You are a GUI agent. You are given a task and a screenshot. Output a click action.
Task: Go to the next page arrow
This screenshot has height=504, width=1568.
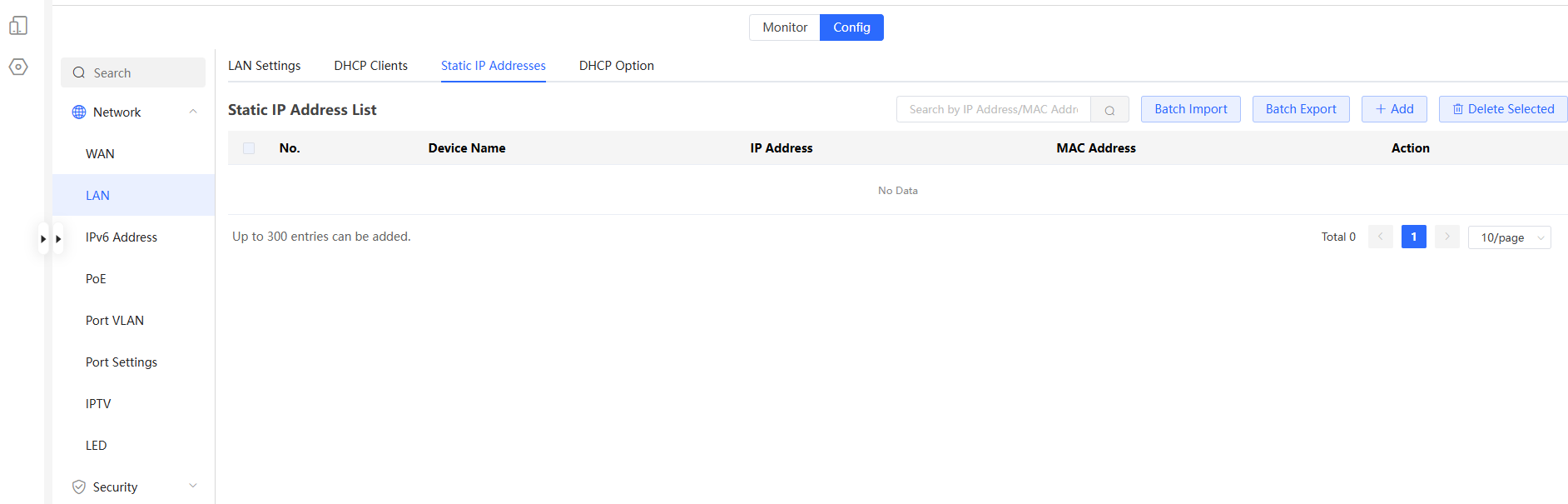(x=1446, y=237)
